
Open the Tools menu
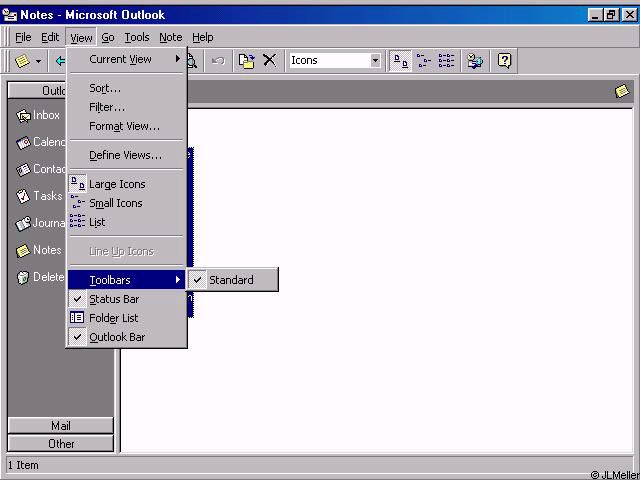(x=137, y=38)
